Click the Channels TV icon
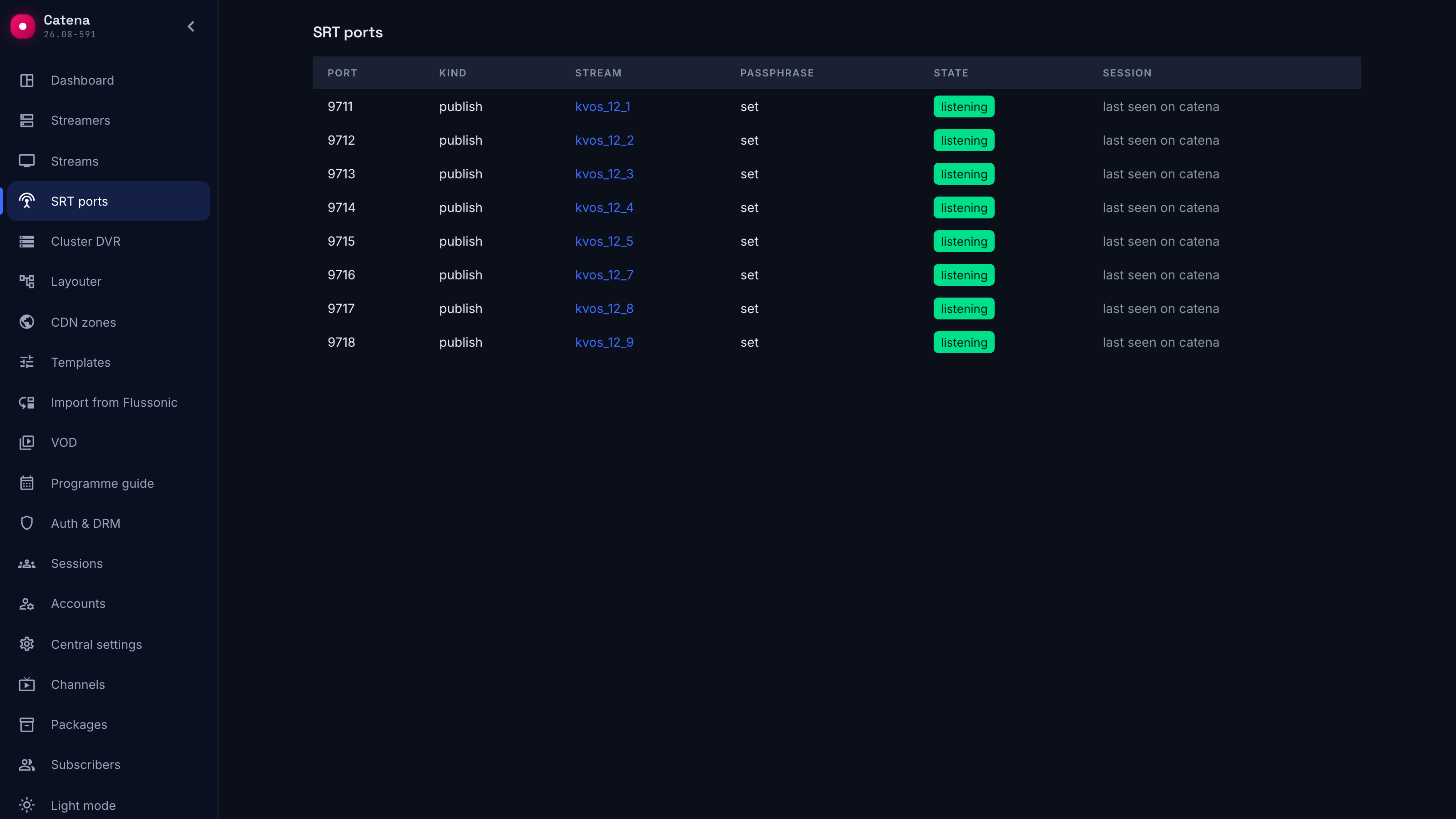The width and height of the screenshot is (1456, 819). pyautogui.click(x=26, y=684)
